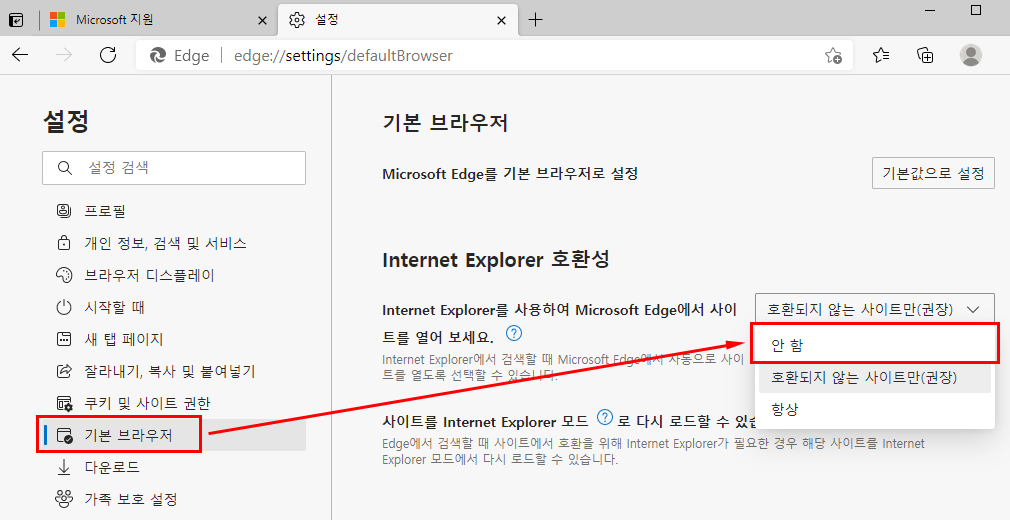Image resolution: width=1010 pixels, height=521 pixels.
Task: Reload the page with refresh icon
Action: click(108, 55)
